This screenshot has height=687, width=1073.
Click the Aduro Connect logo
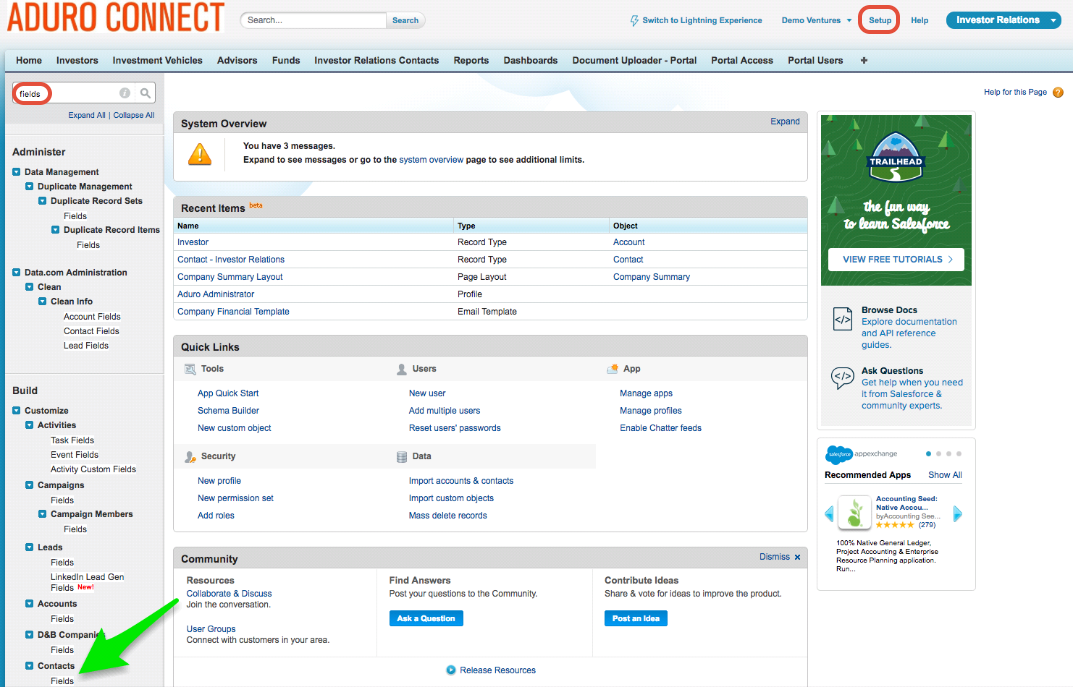click(116, 17)
